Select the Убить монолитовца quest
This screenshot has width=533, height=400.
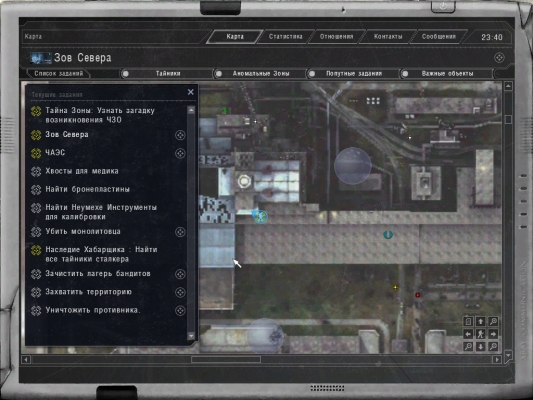click(x=83, y=231)
